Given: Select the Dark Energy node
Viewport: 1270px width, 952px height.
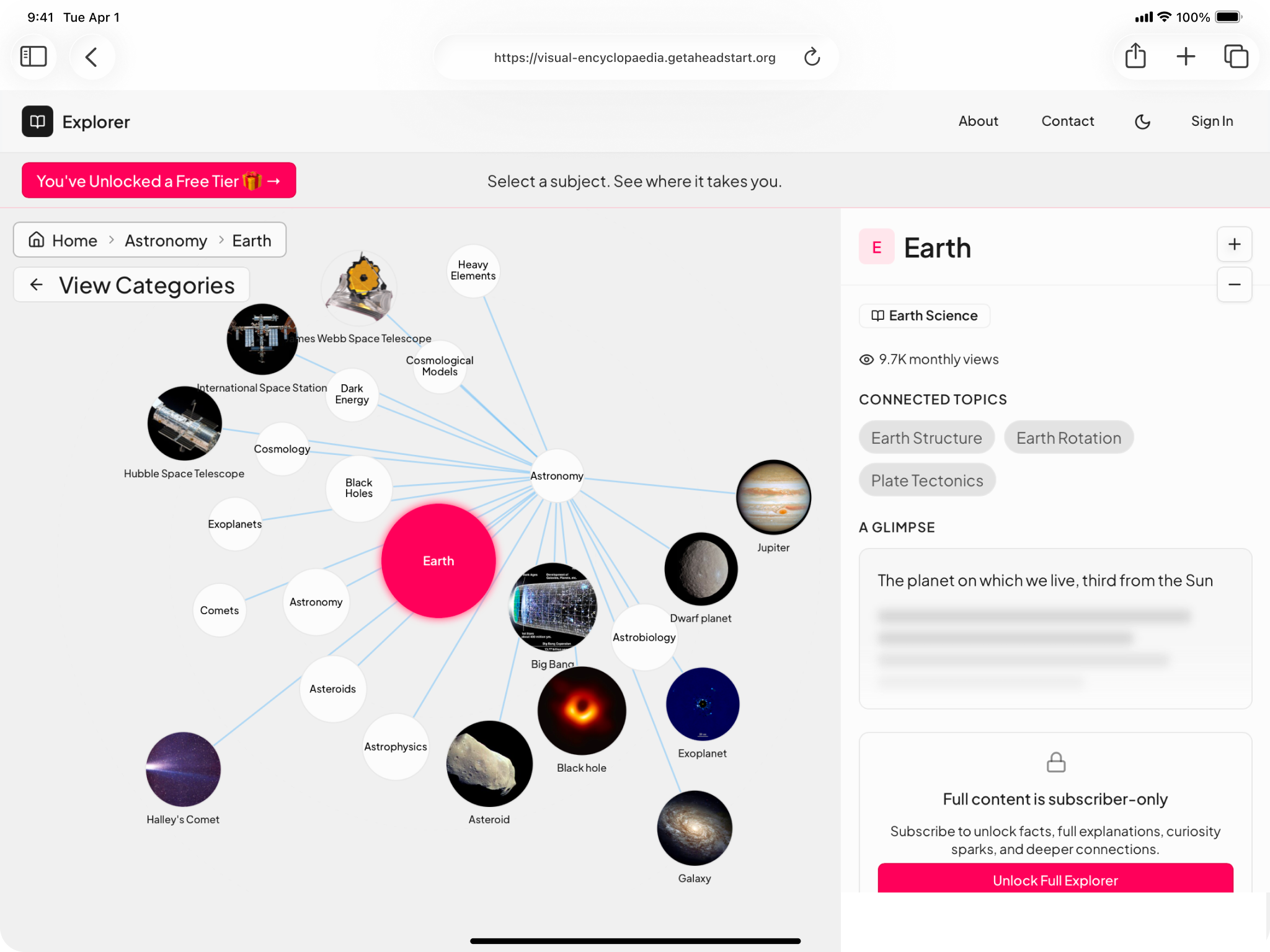Looking at the screenshot, I should click(352, 395).
